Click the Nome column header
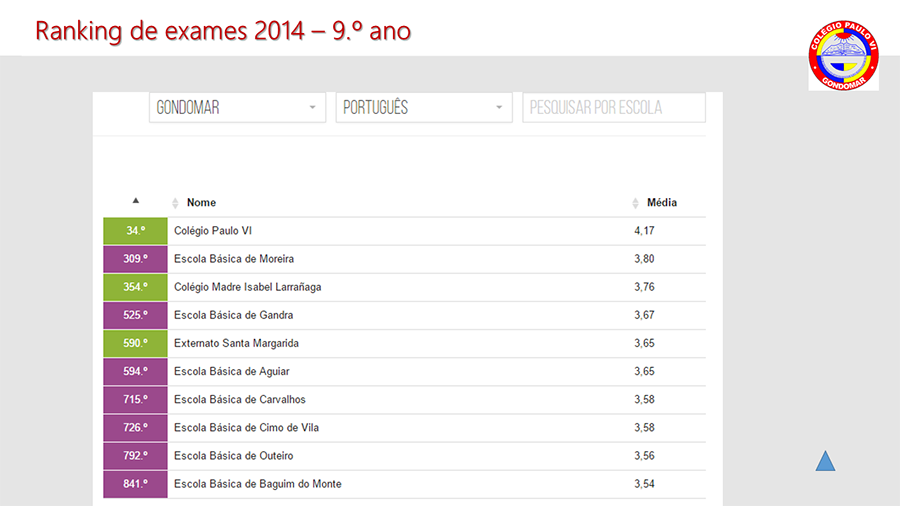 [x=201, y=203]
